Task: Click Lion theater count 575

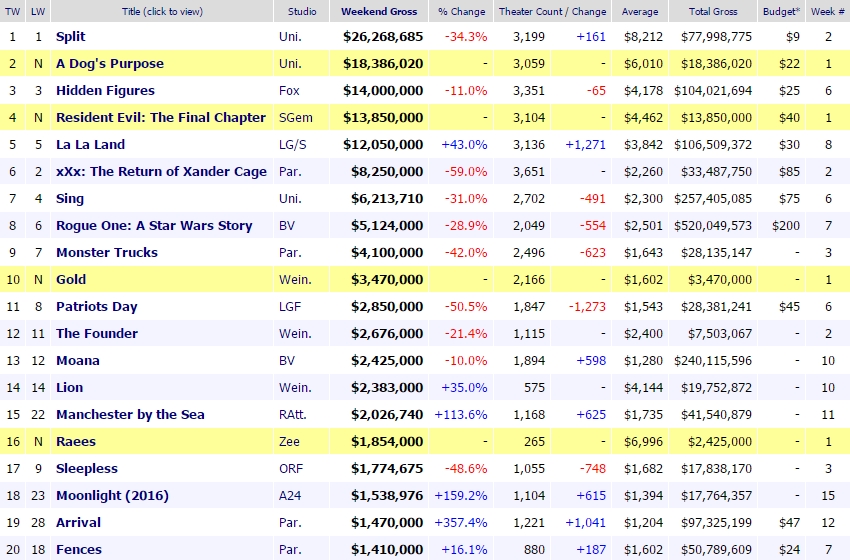Action: click(x=534, y=388)
